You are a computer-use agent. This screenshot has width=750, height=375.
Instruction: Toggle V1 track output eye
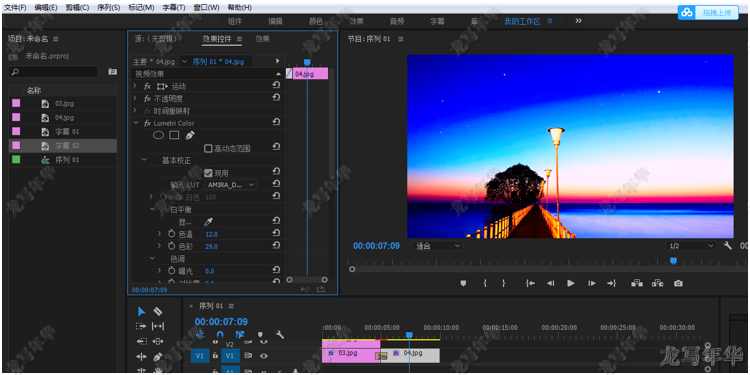(x=263, y=355)
